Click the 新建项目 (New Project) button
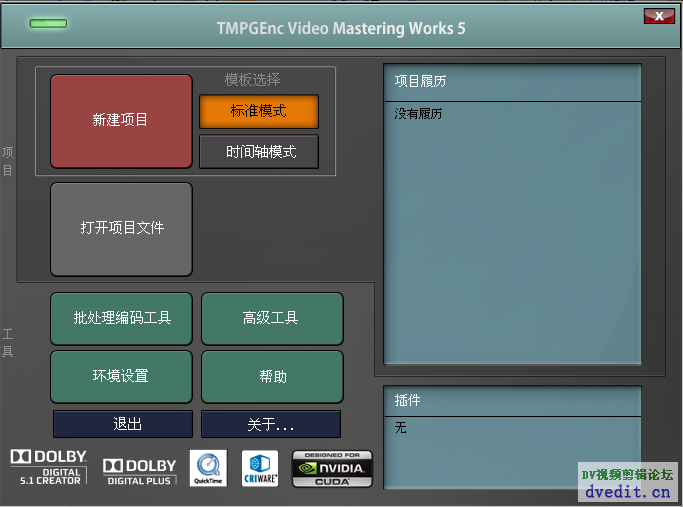683x507 pixels. coord(121,121)
